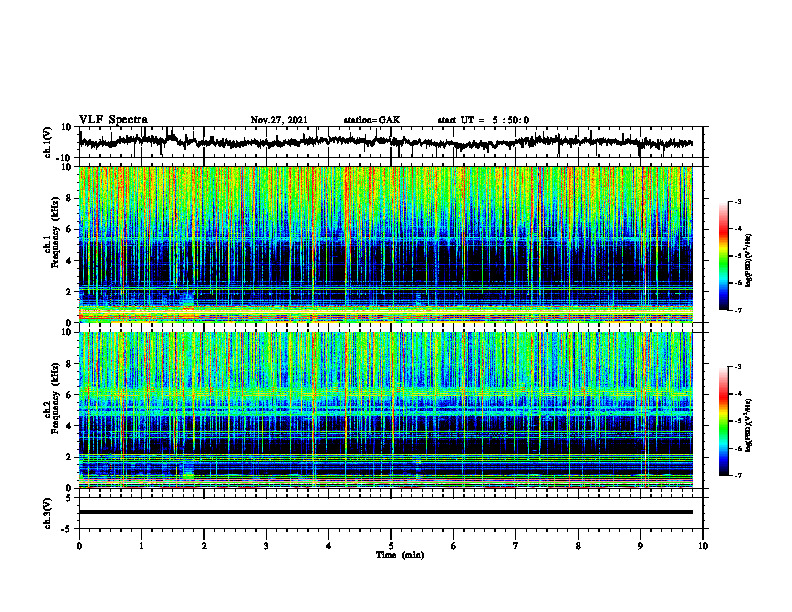
Task: Click the "-3" label on ch.2 color bar
Action: [x=738, y=367]
